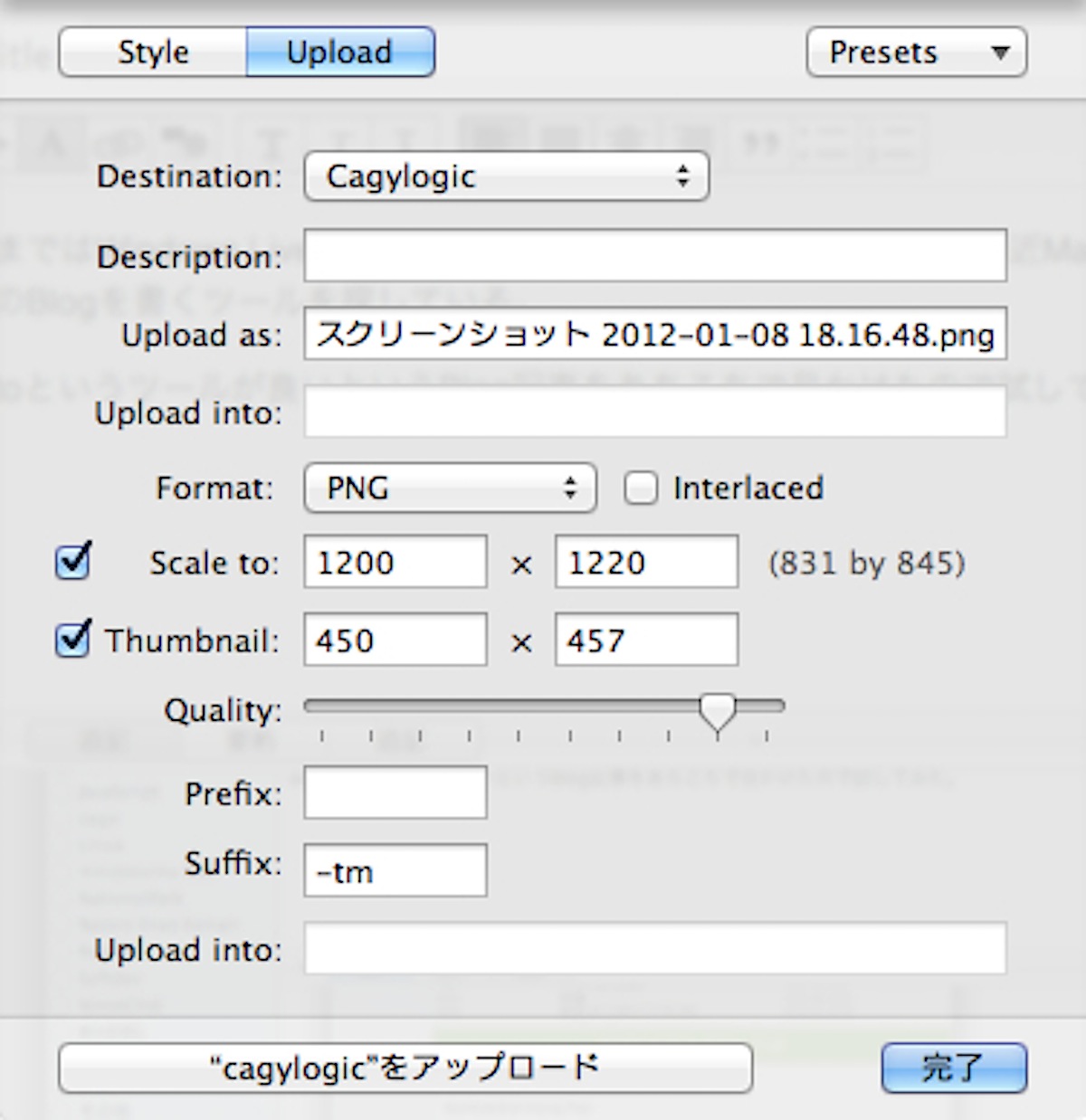Click the Quality slider handle

(718, 711)
